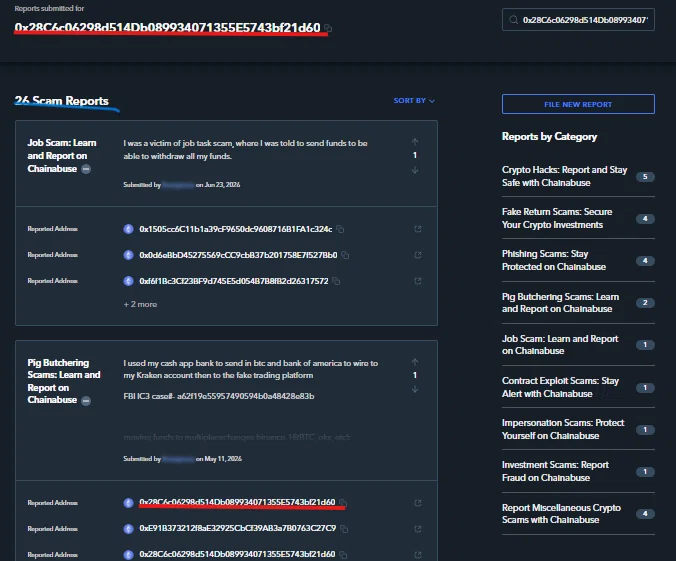This screenshot has width=676, height=561.
Task: Focus the address search field
Action: [x=578, y=20]
